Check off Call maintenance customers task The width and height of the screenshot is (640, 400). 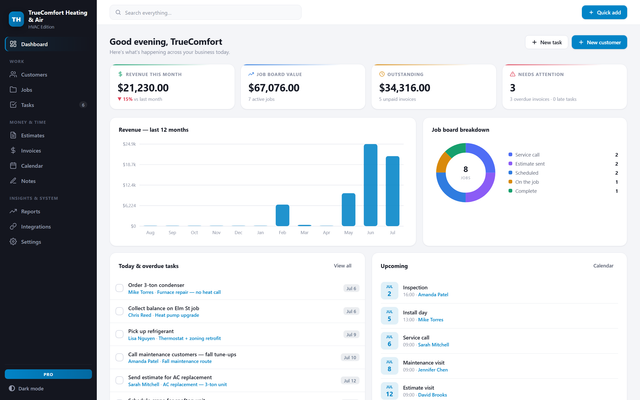pos(119,357)
